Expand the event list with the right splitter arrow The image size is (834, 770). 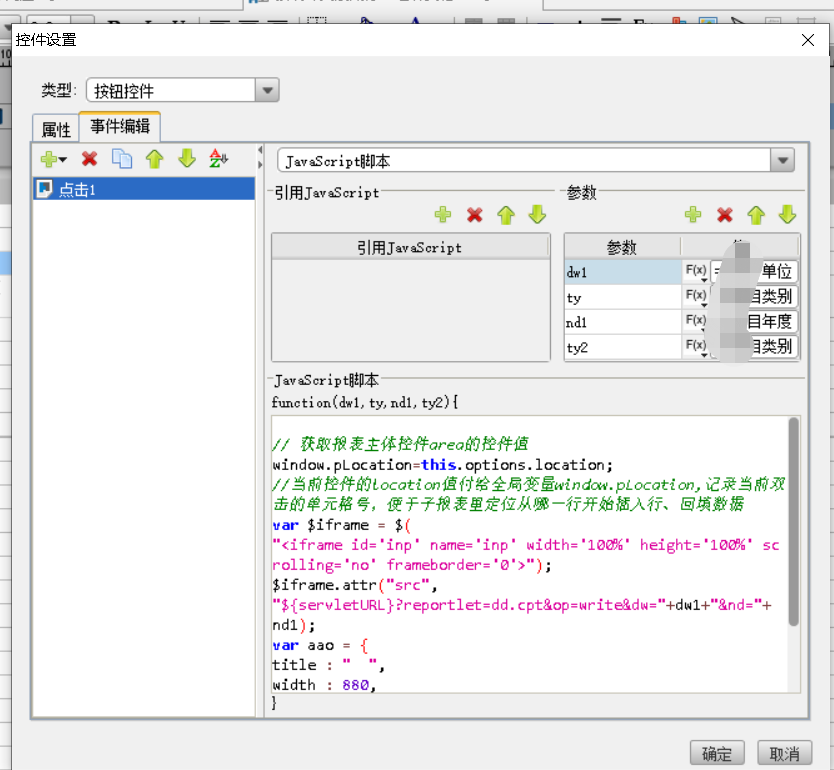click(x=260, y=165)
